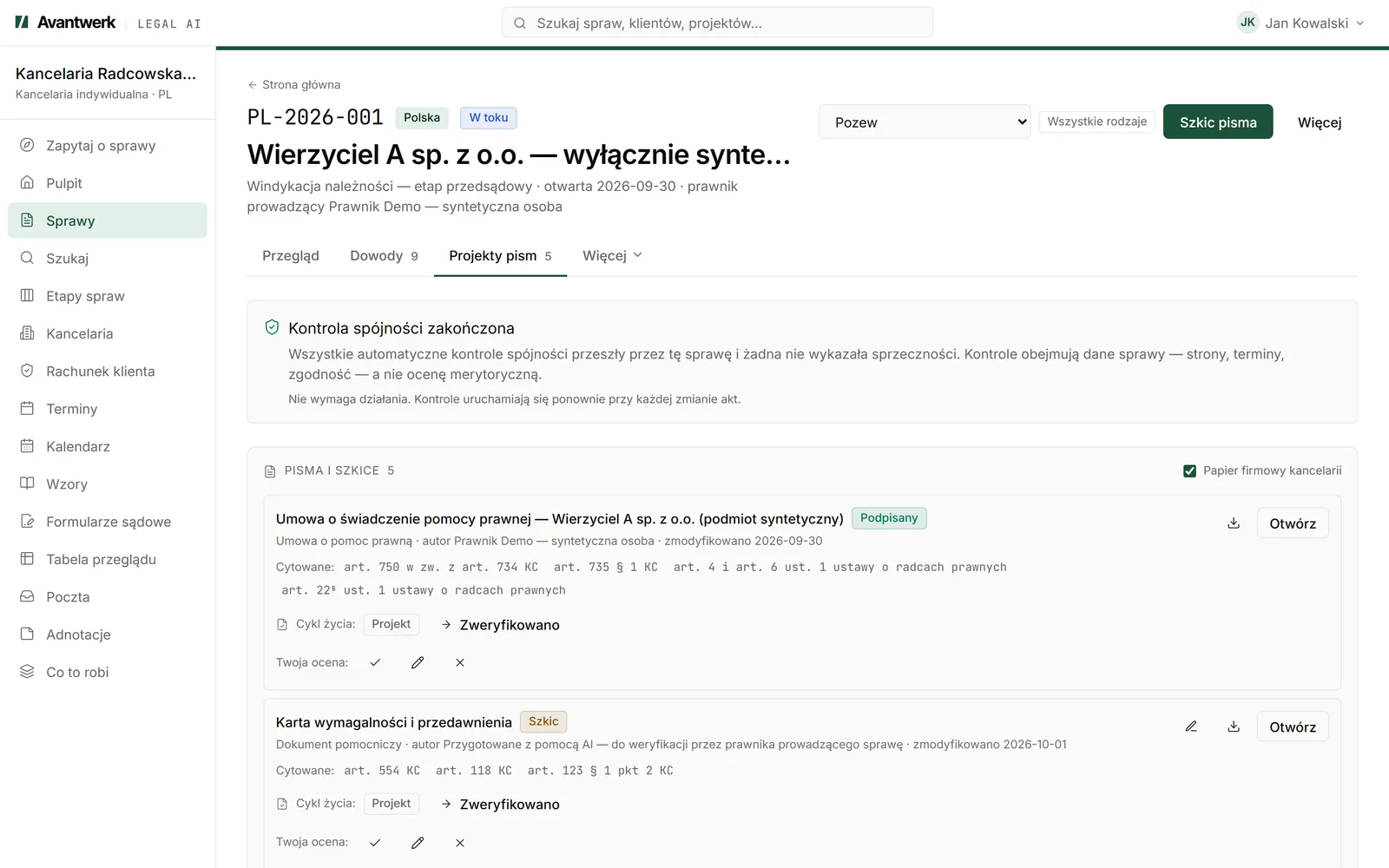Switch to the Dowody tab
1389x868 pixels.
click(x=384, y=255)
